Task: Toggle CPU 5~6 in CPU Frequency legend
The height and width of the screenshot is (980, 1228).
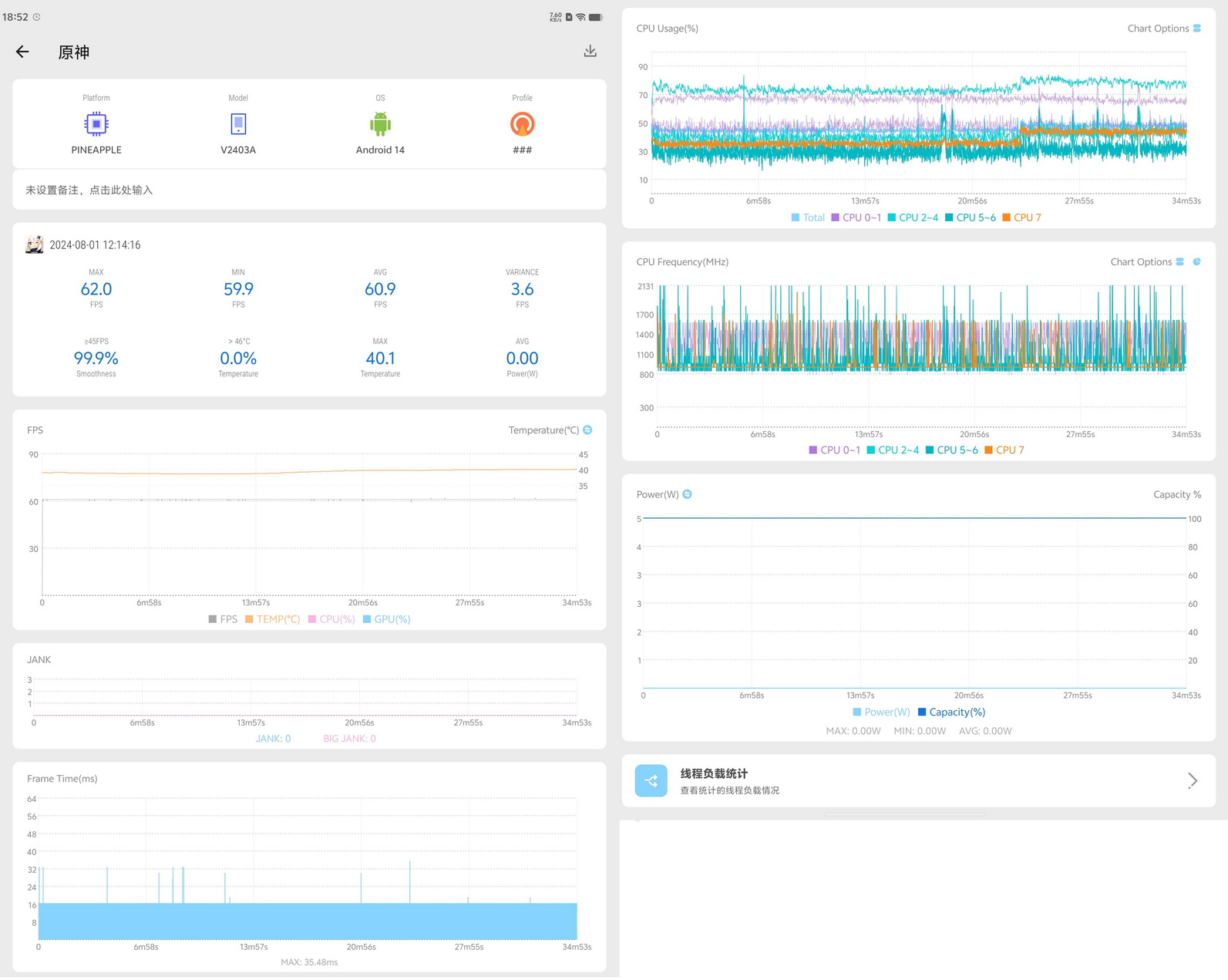Action: coord(951,450)
